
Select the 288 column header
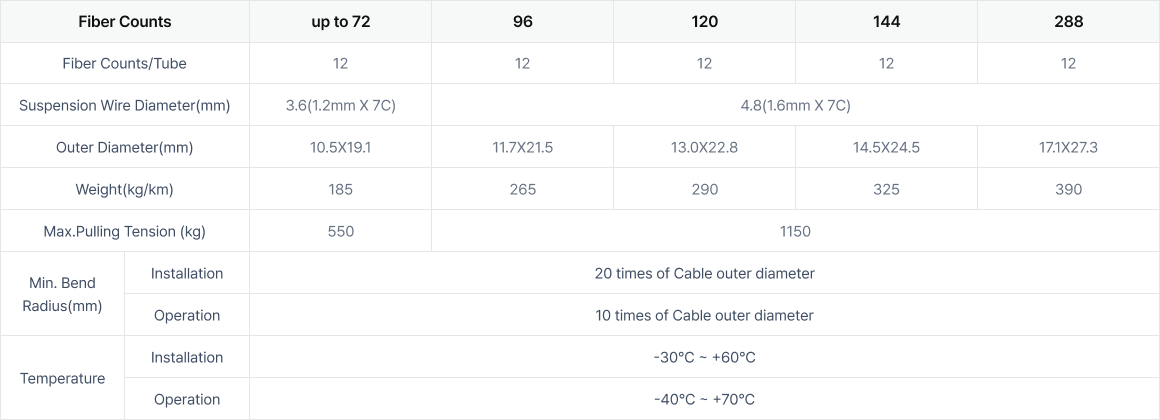tap(1068, 21)
